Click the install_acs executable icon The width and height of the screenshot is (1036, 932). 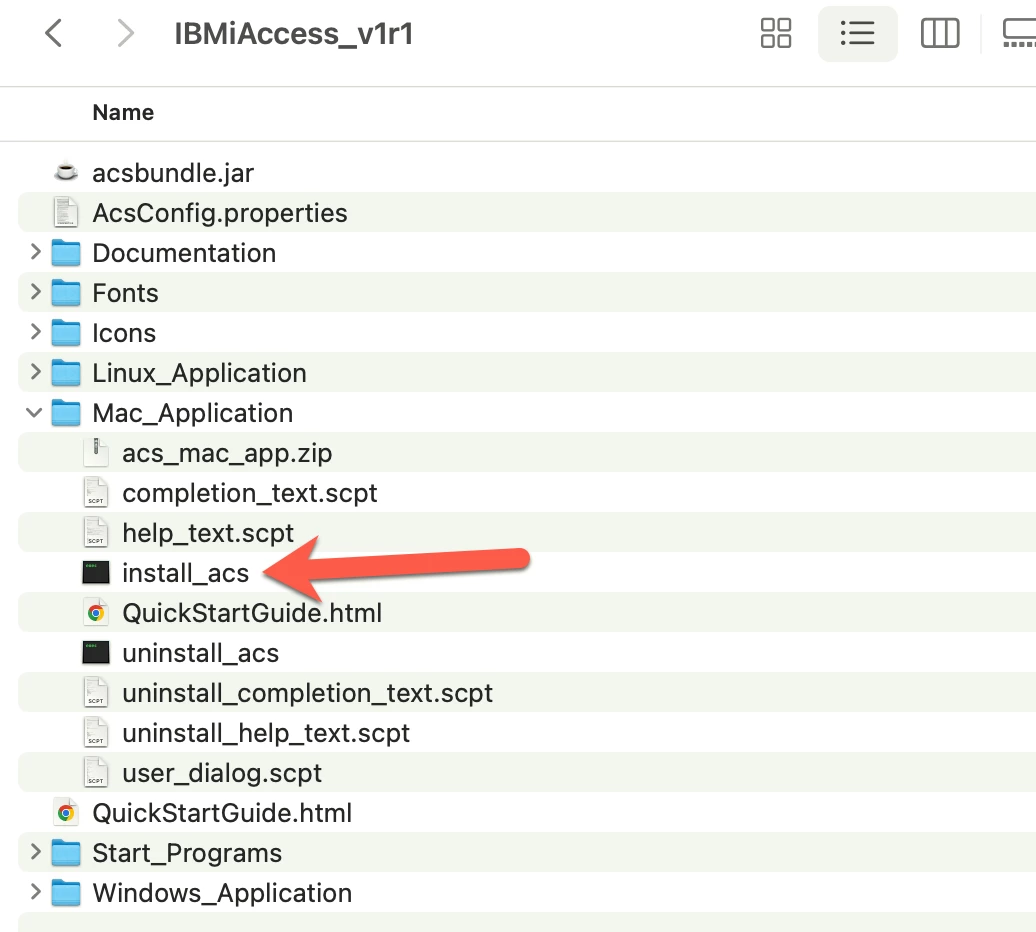[x=96, y=573]
